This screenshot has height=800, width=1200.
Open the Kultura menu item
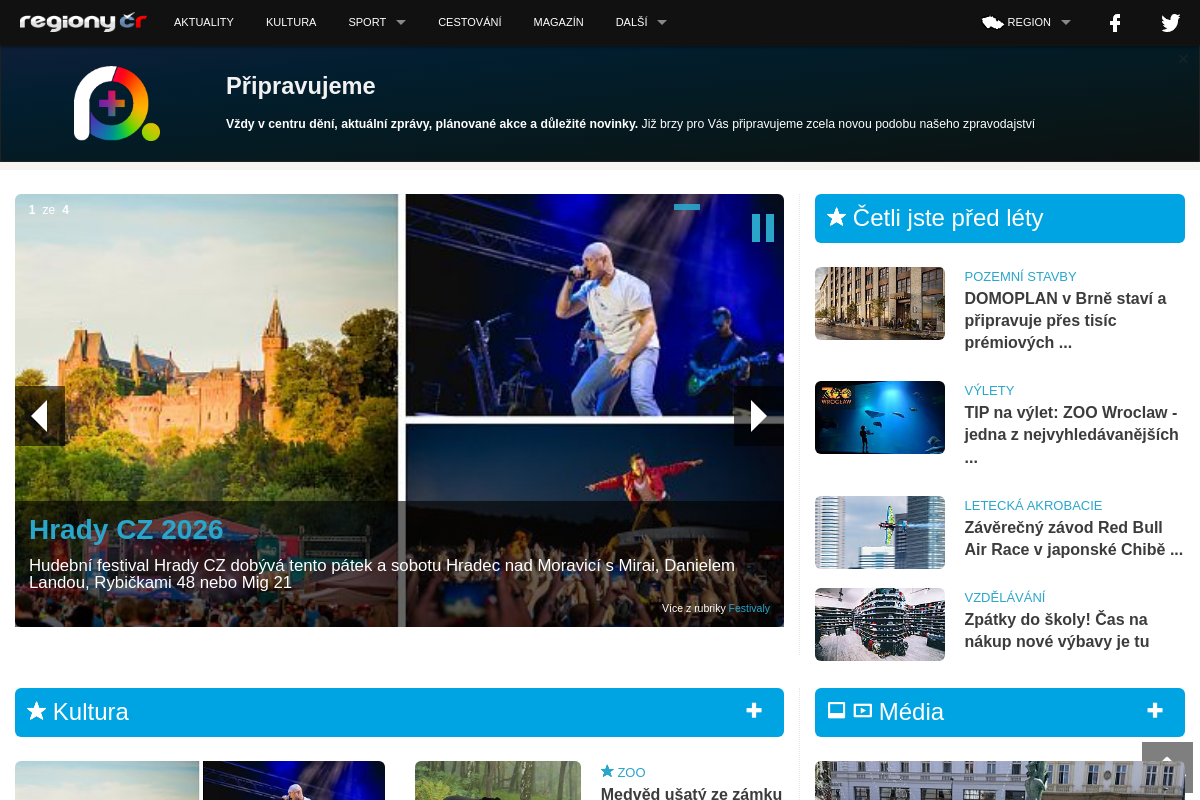[291, 22]
